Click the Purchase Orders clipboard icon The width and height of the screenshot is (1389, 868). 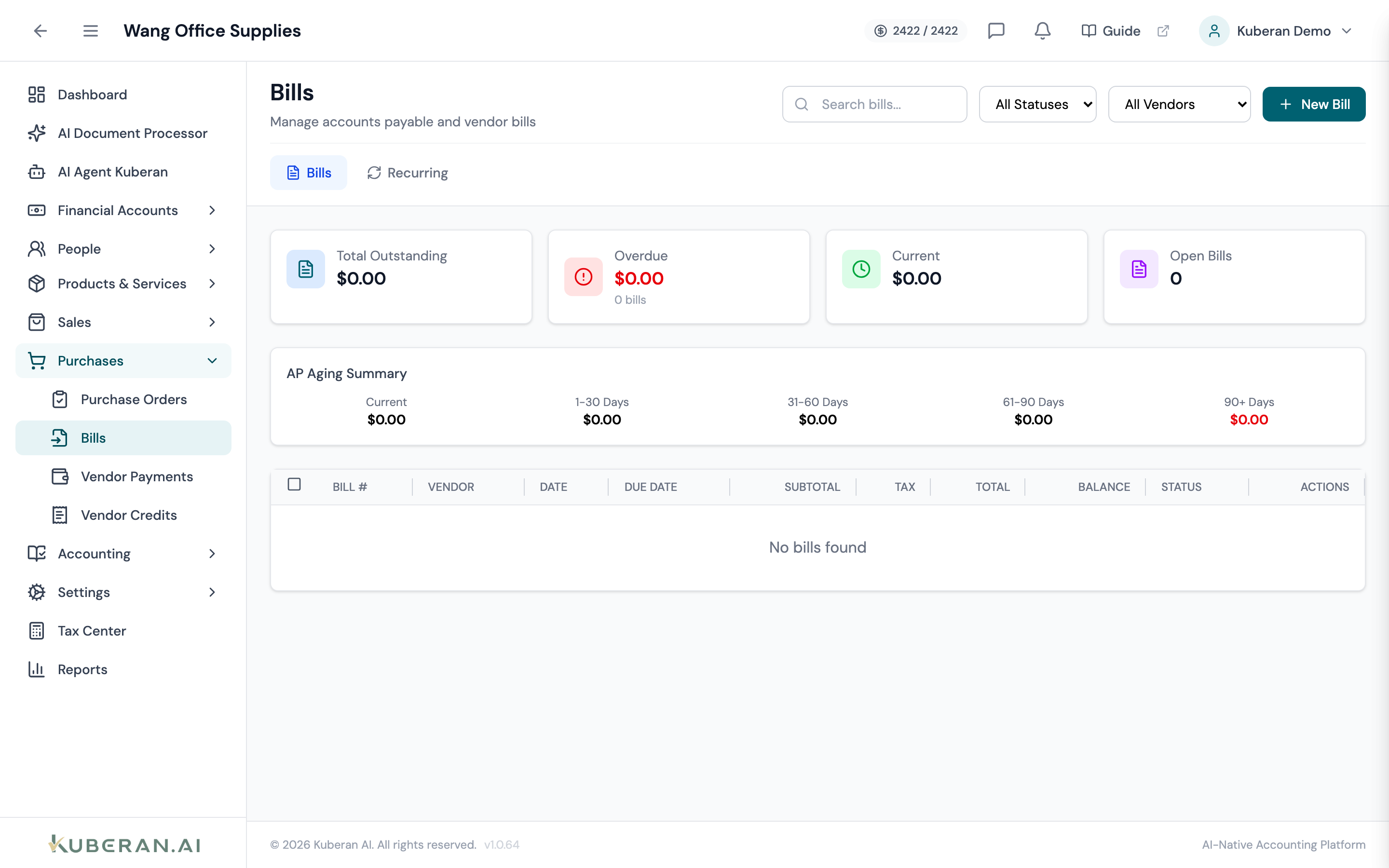(60, 399)
